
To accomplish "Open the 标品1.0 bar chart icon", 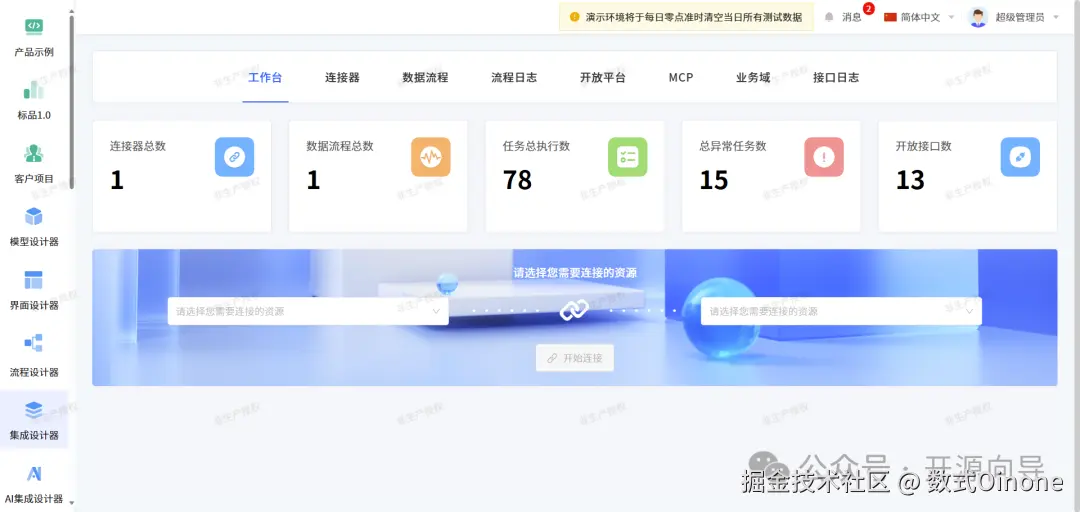I will tap(34, 90).
